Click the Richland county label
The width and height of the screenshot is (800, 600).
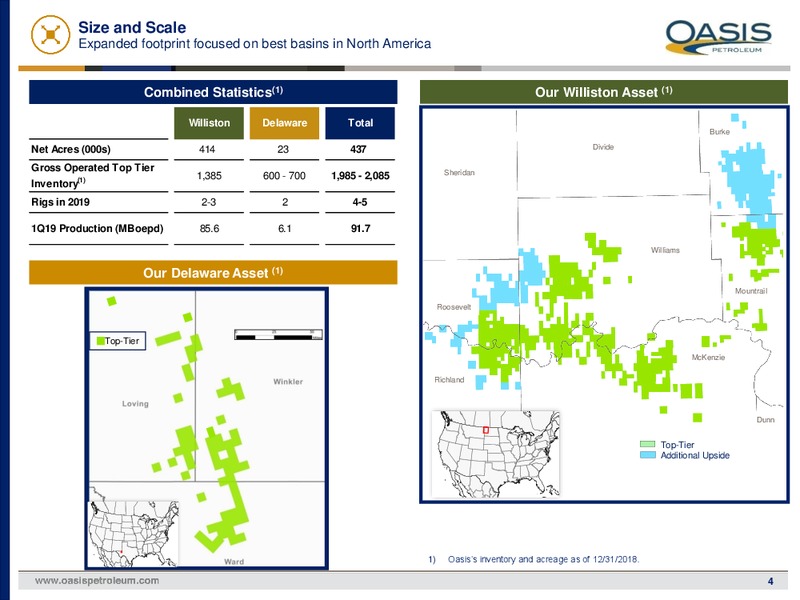pos(449,380)
